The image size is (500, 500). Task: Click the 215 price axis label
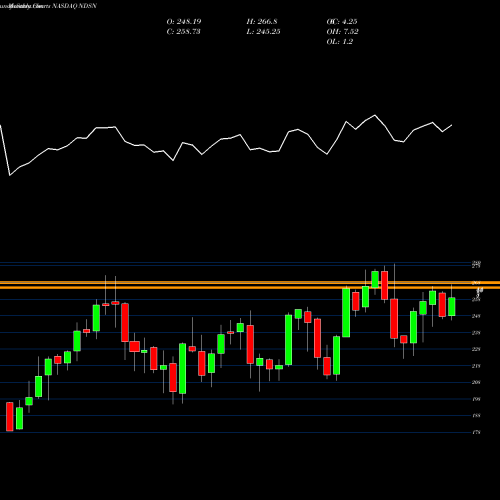(x=476, y=366)
